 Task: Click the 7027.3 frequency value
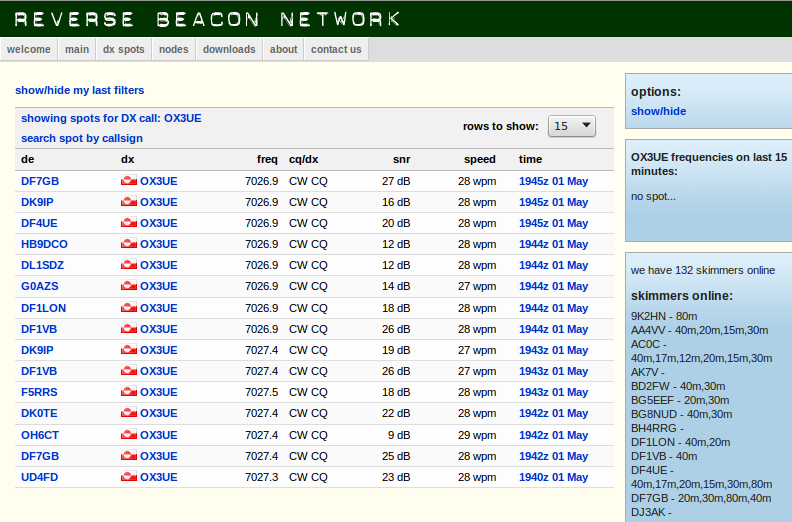(262, 477)
